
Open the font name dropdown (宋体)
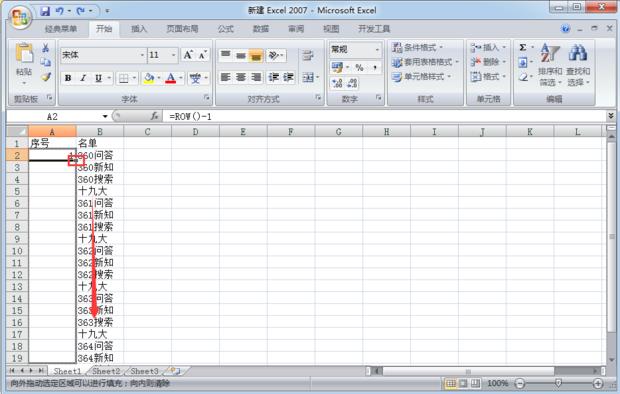click(x=142, y=55)
